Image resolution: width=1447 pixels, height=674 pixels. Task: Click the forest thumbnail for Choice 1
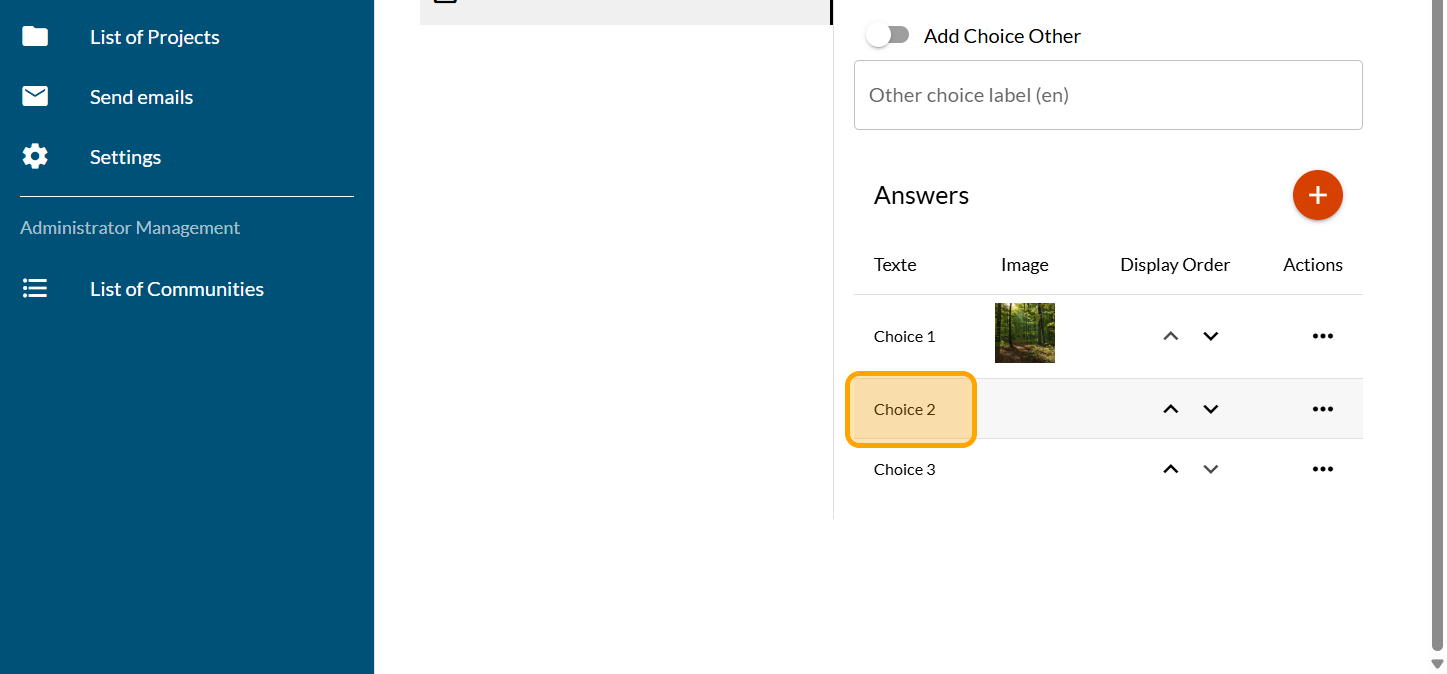(x=1024, y=333)
